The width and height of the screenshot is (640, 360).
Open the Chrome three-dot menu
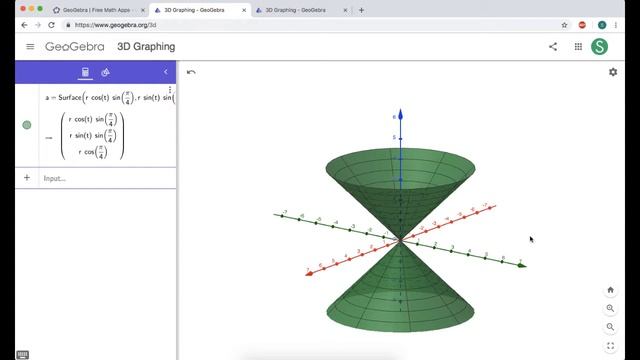tap(616, 25)
